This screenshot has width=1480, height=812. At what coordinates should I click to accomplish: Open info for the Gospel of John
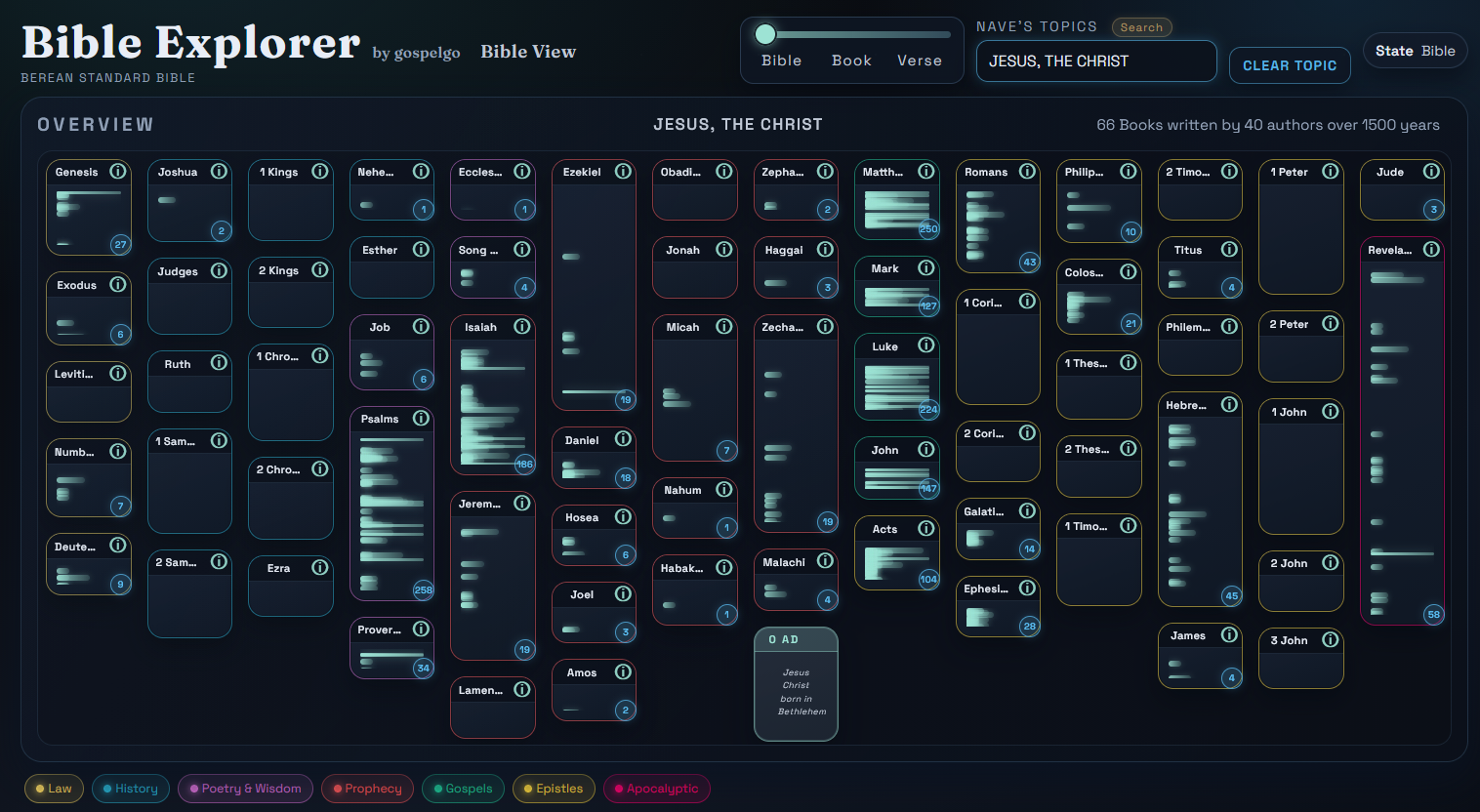click(x=925, y=449)
